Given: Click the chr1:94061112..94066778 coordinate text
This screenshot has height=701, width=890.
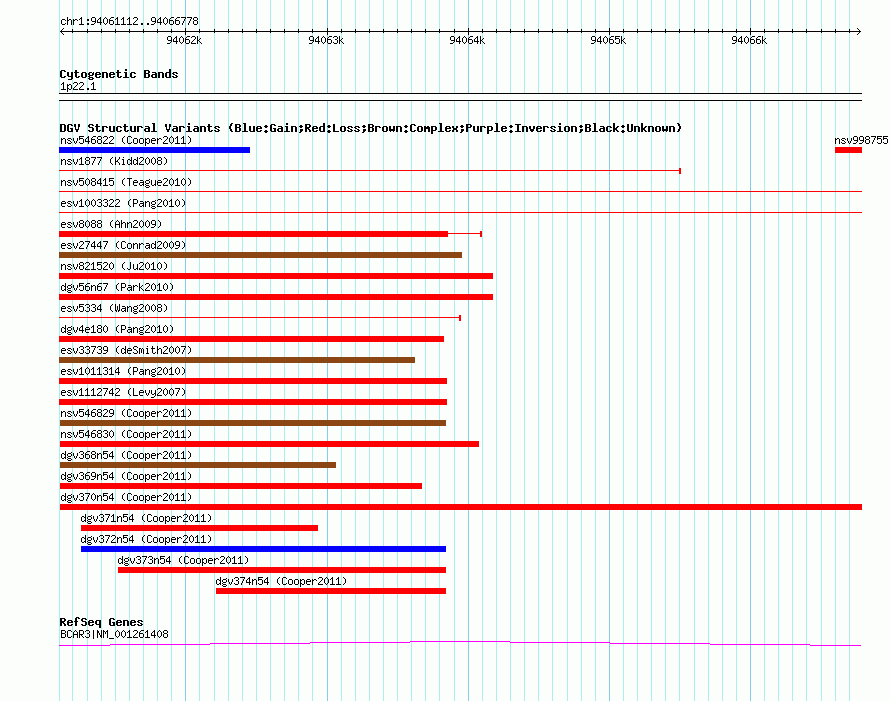Looking at the screenshot, I should pos(129,21).
